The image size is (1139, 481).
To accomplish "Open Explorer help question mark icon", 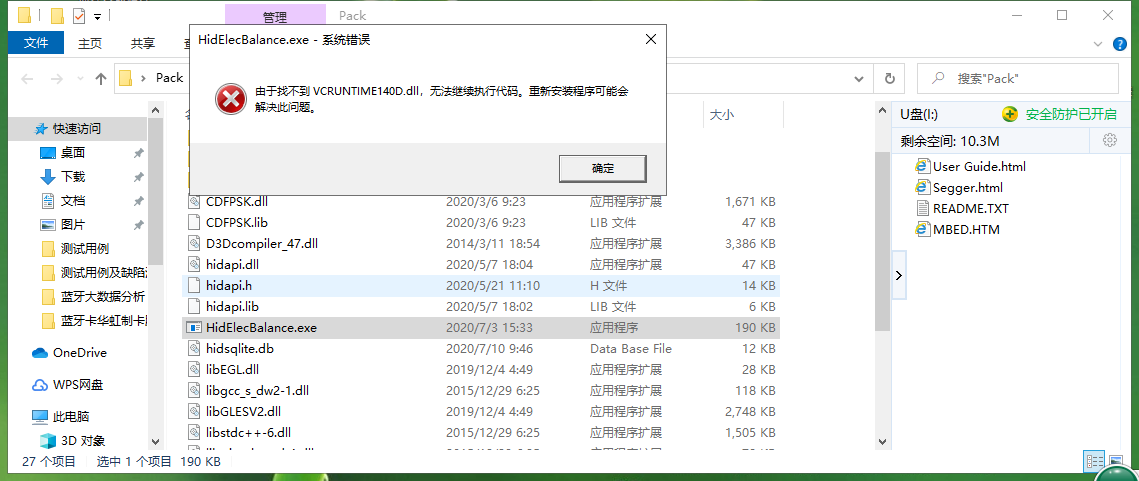I will click(x=1120, y=44).
